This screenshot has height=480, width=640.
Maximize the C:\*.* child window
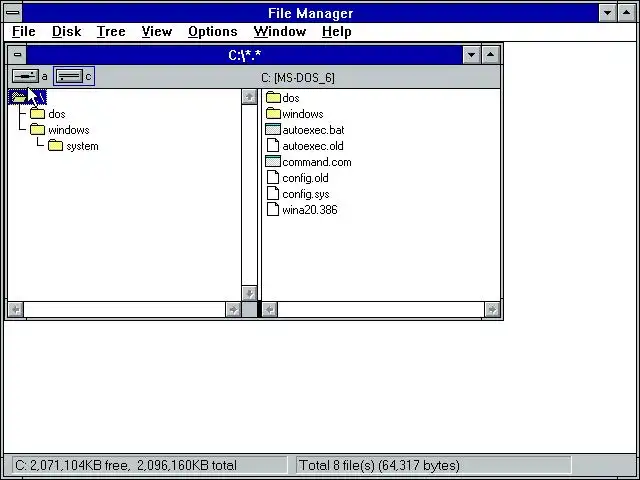(491, 55)
